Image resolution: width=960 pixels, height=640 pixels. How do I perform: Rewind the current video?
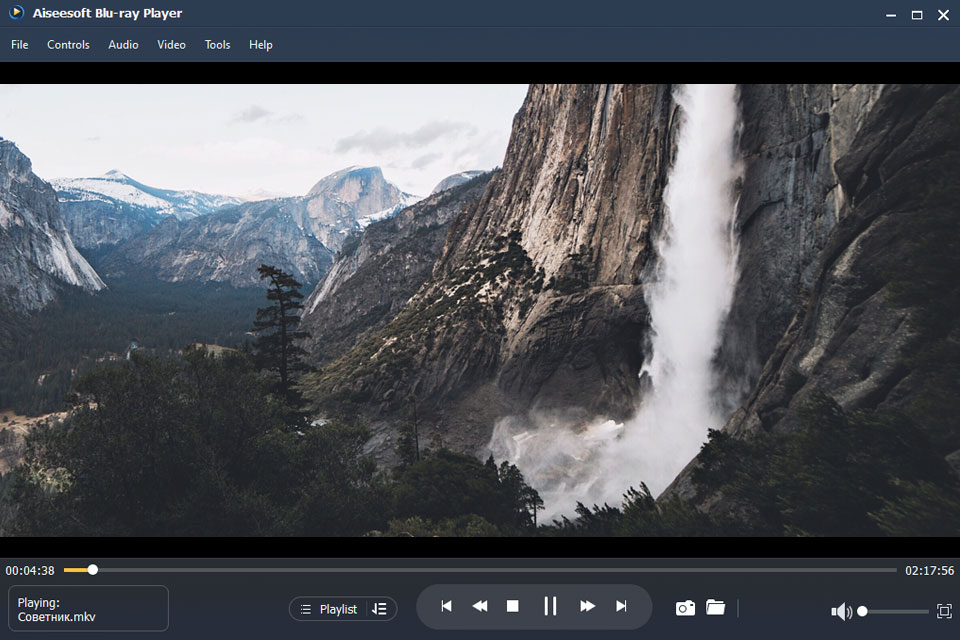tap(480, 606)
